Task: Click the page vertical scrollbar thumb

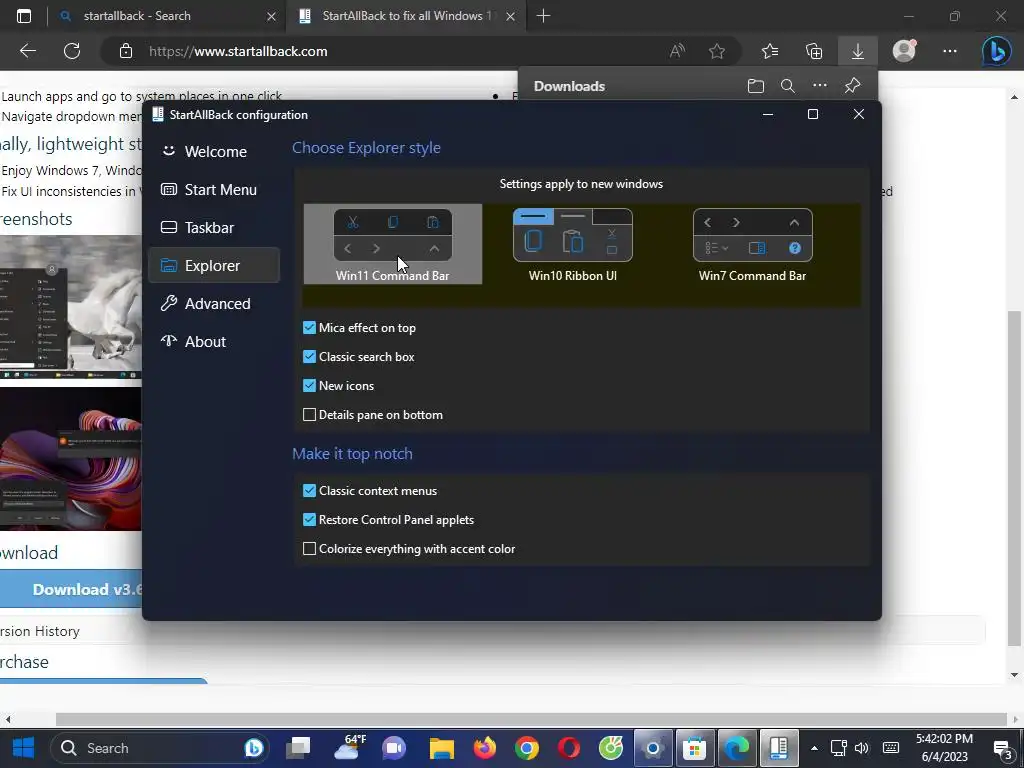Action: click(1014, 477)
